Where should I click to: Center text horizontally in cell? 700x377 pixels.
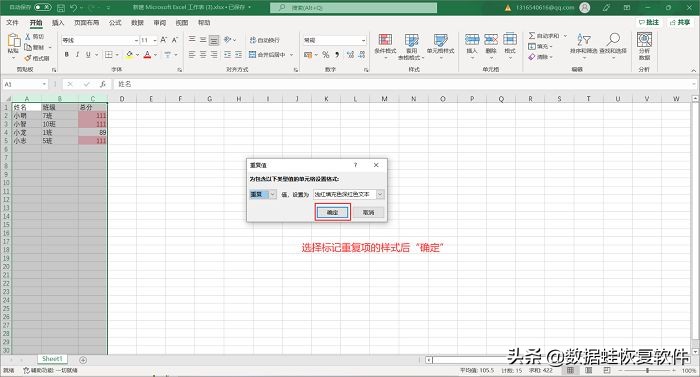pos(203,54)
